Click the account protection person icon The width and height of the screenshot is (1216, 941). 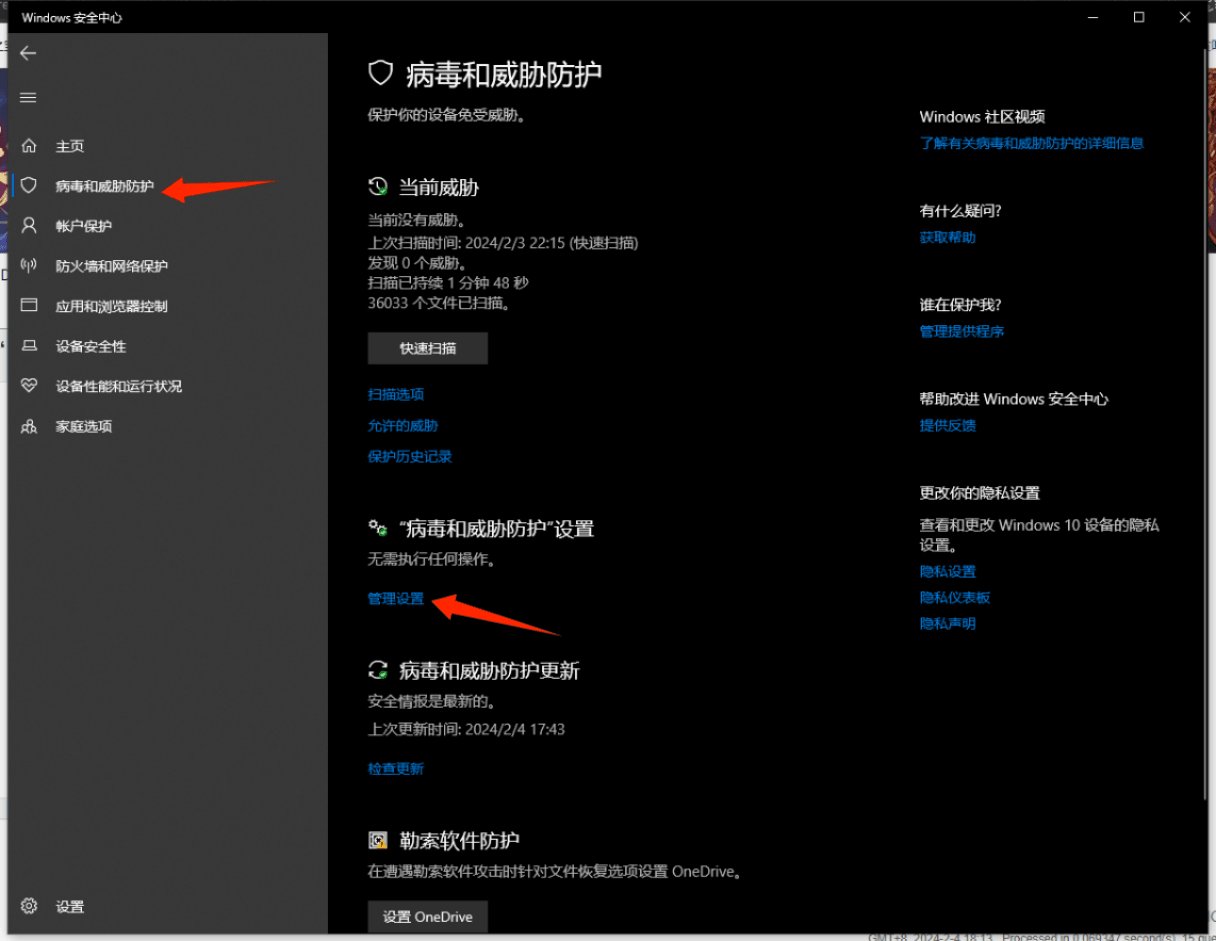coord(29,226)
